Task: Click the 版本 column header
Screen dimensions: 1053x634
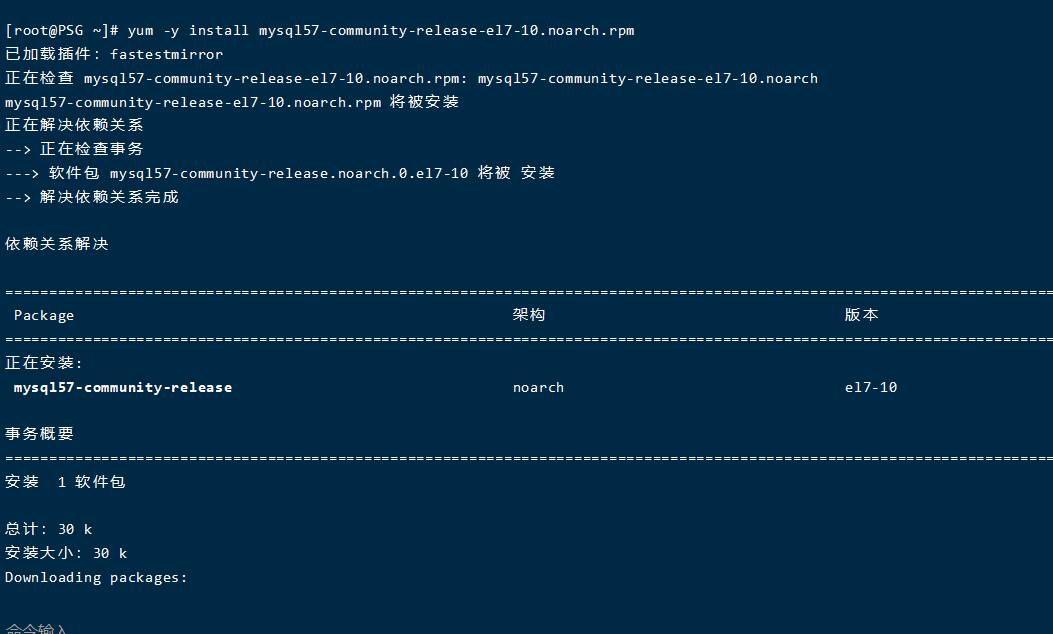Action: [x=861, y=315]
